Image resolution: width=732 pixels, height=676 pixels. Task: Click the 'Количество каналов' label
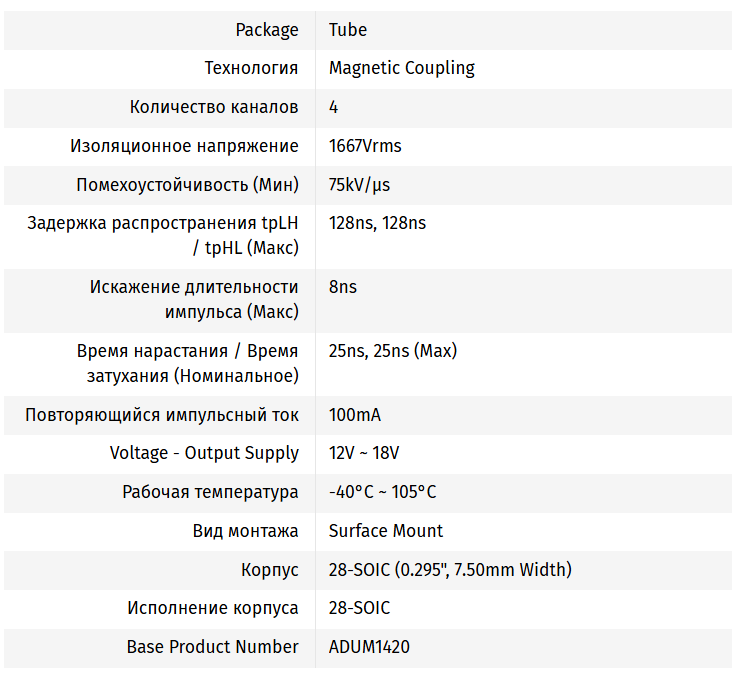click(214, 107)
